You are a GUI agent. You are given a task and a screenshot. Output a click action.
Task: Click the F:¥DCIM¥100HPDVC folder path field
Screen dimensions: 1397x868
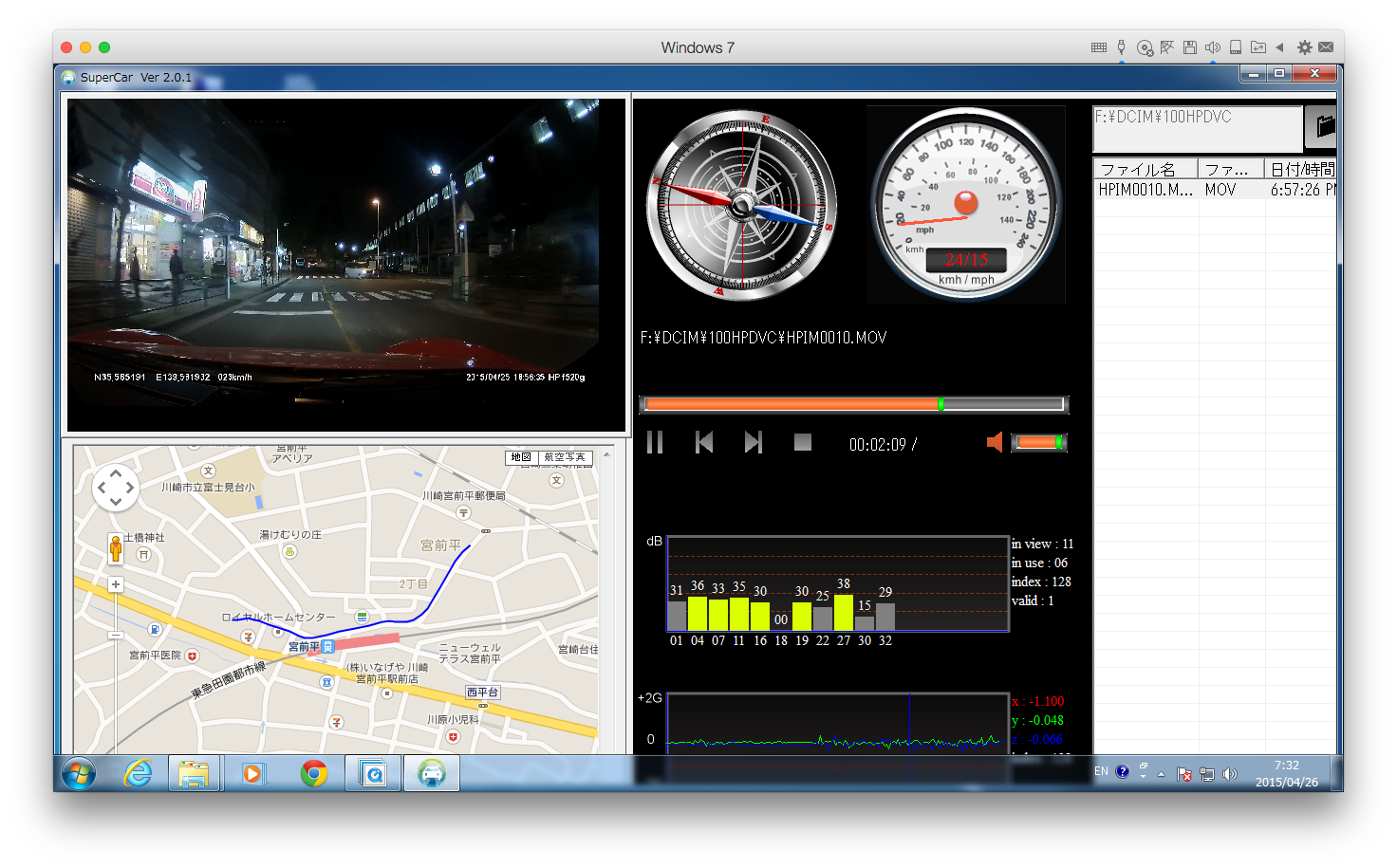1197,128
